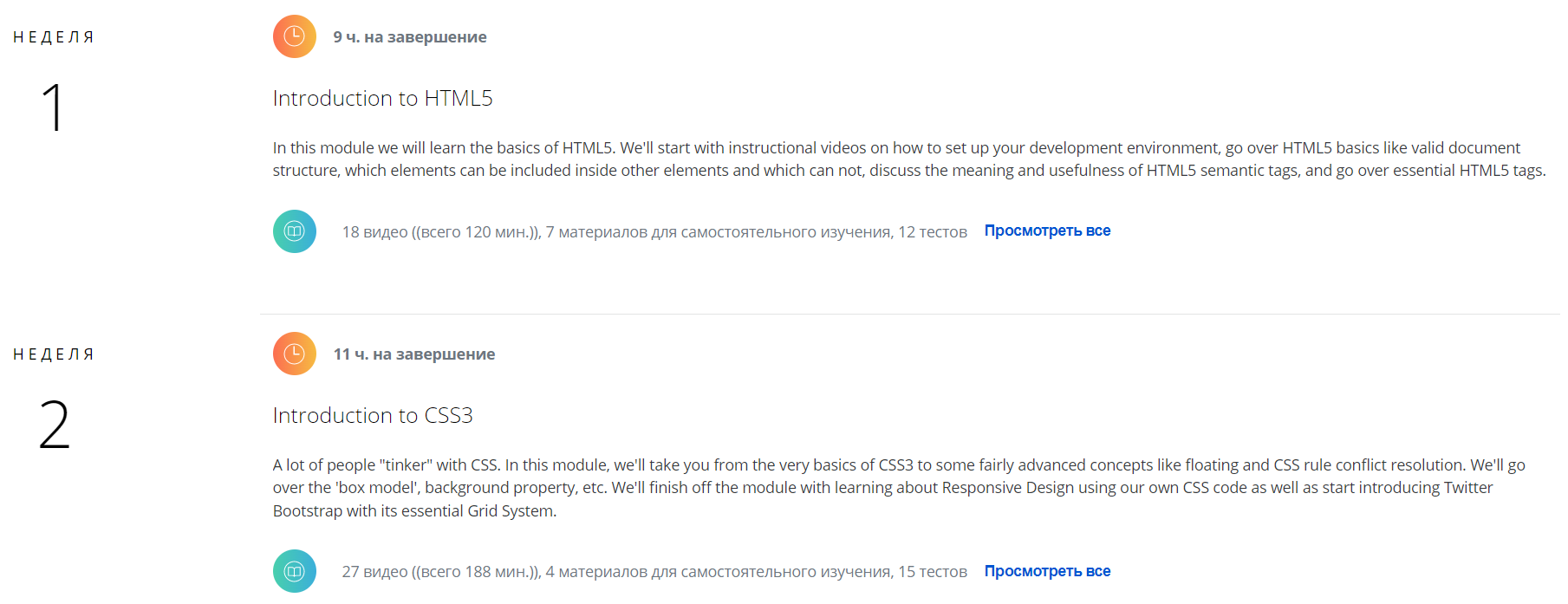Open "Просмотреть все" link for Introduction to HTML5
The image size is (1568, 604).
pyautogui.click(x=1047, y=231)
